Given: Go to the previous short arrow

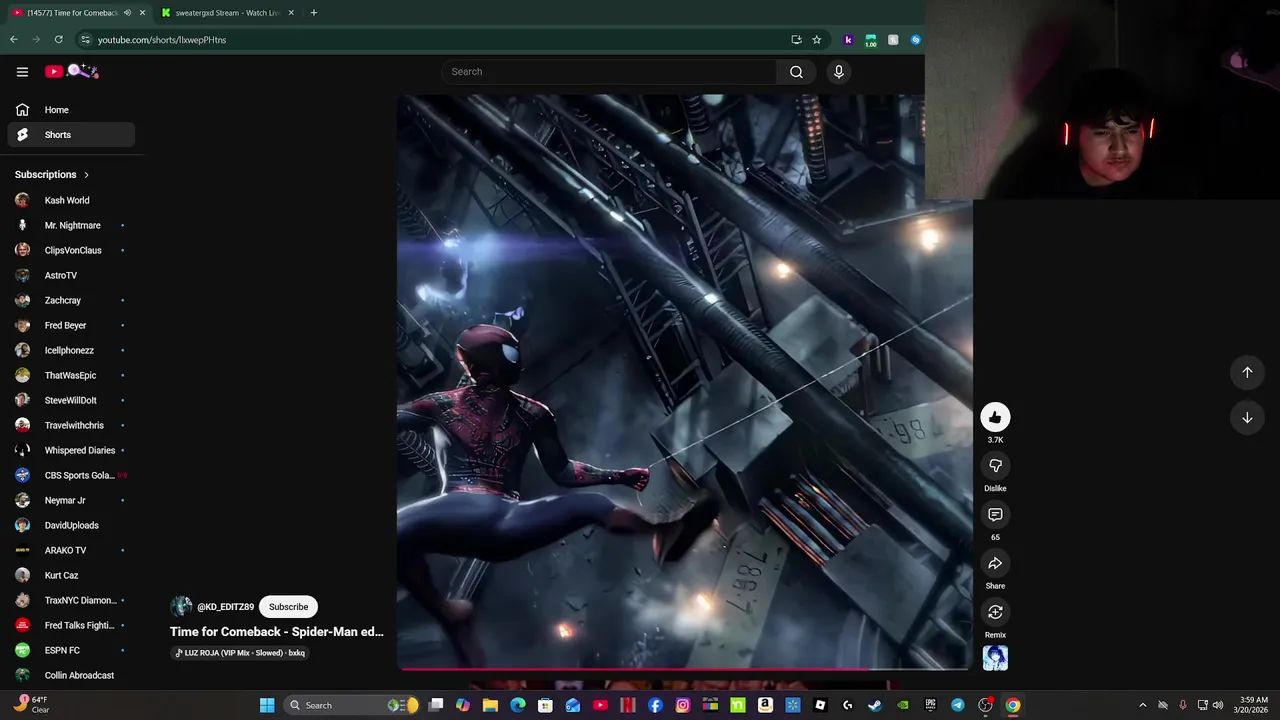Looking at the screenshot, I should (x=1247, y=372).
